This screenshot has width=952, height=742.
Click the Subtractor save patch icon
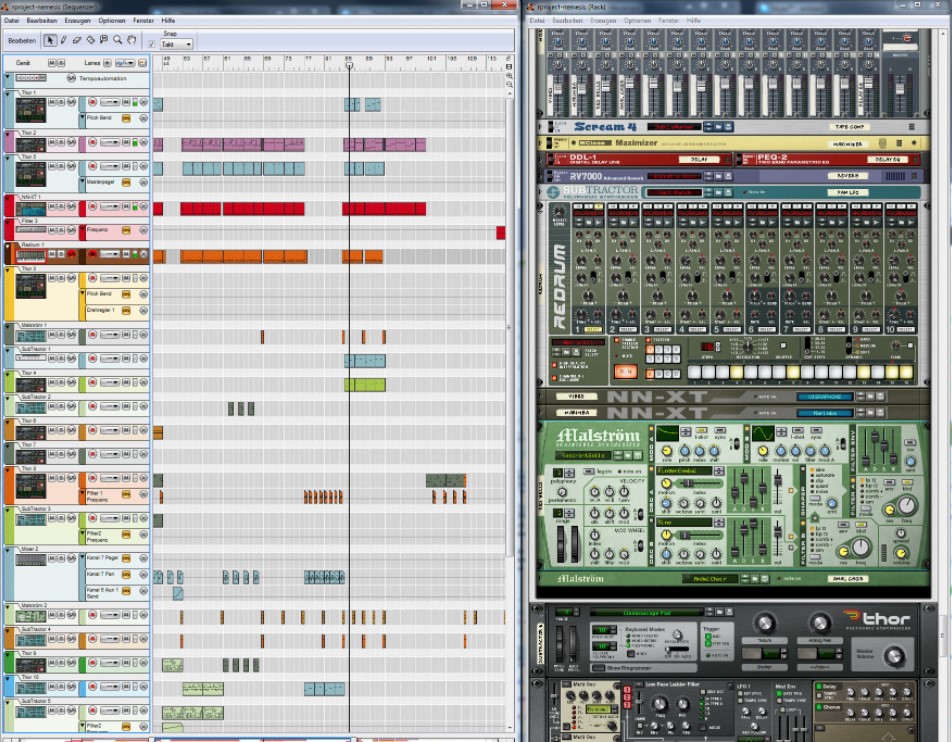[x=729, y=192]
